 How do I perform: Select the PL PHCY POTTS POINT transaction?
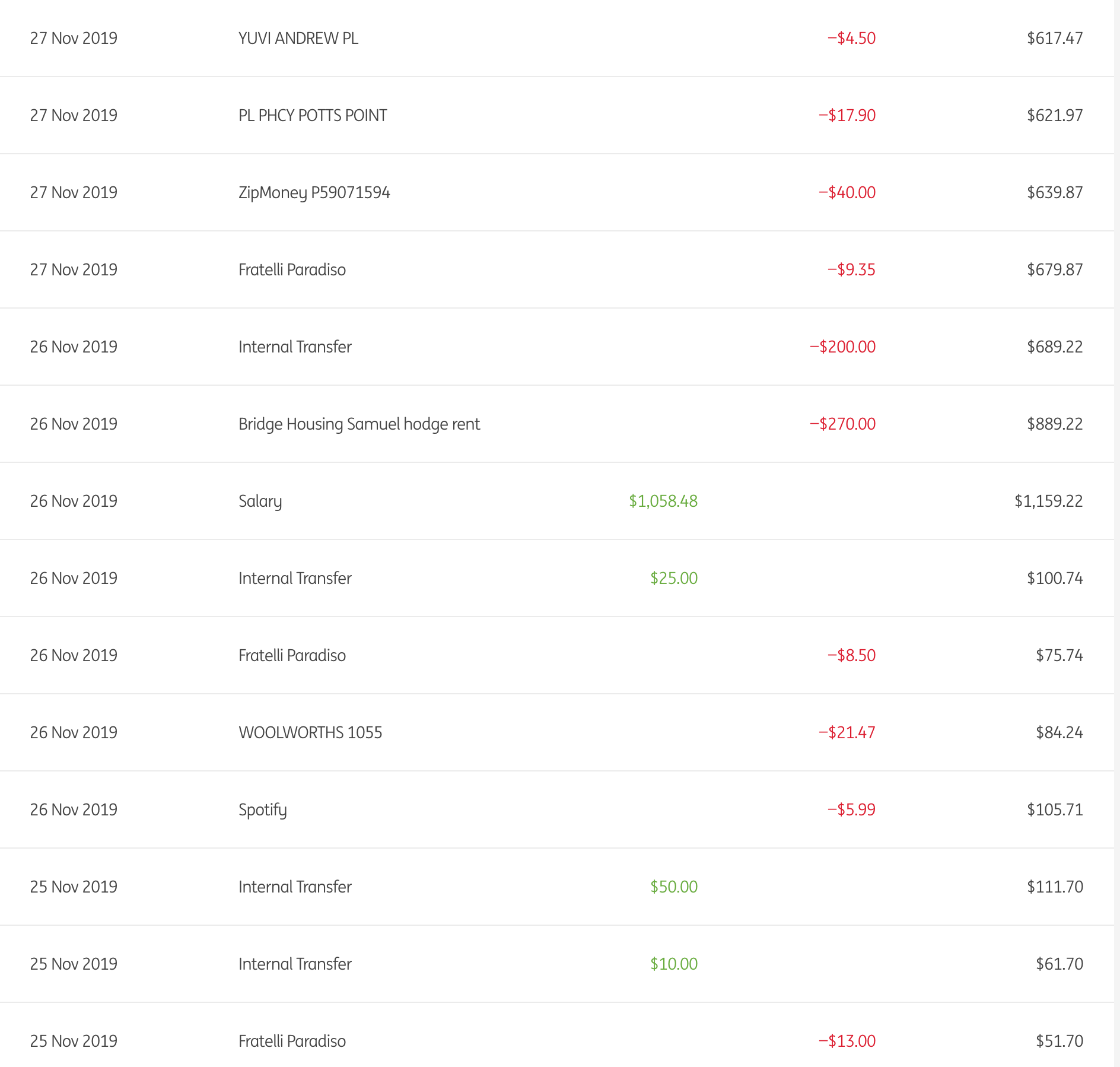(x=312, y=116)
